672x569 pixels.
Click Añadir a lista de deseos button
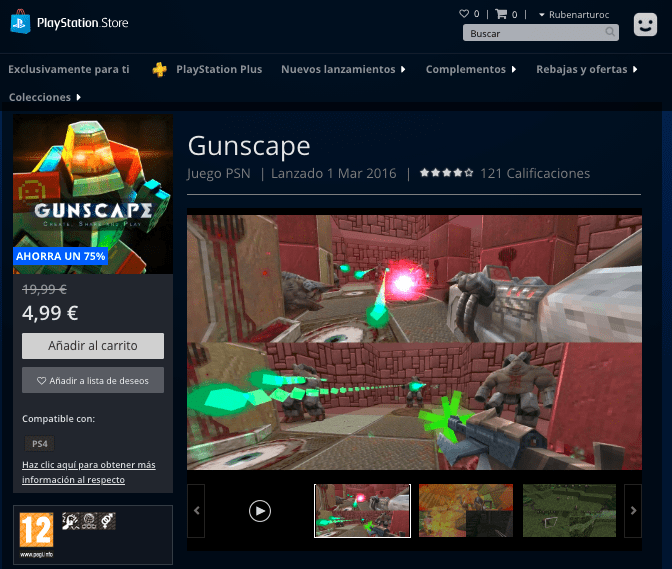click(x=93, y=380)
